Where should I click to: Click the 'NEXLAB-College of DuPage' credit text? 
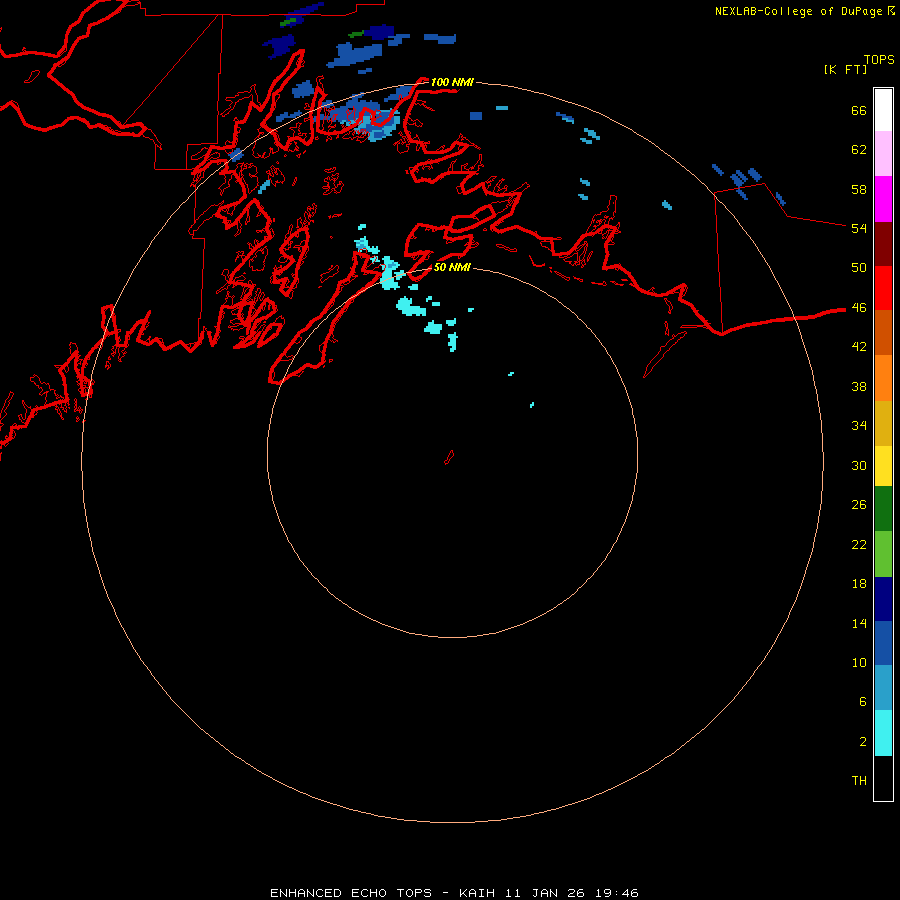point(800,11)
